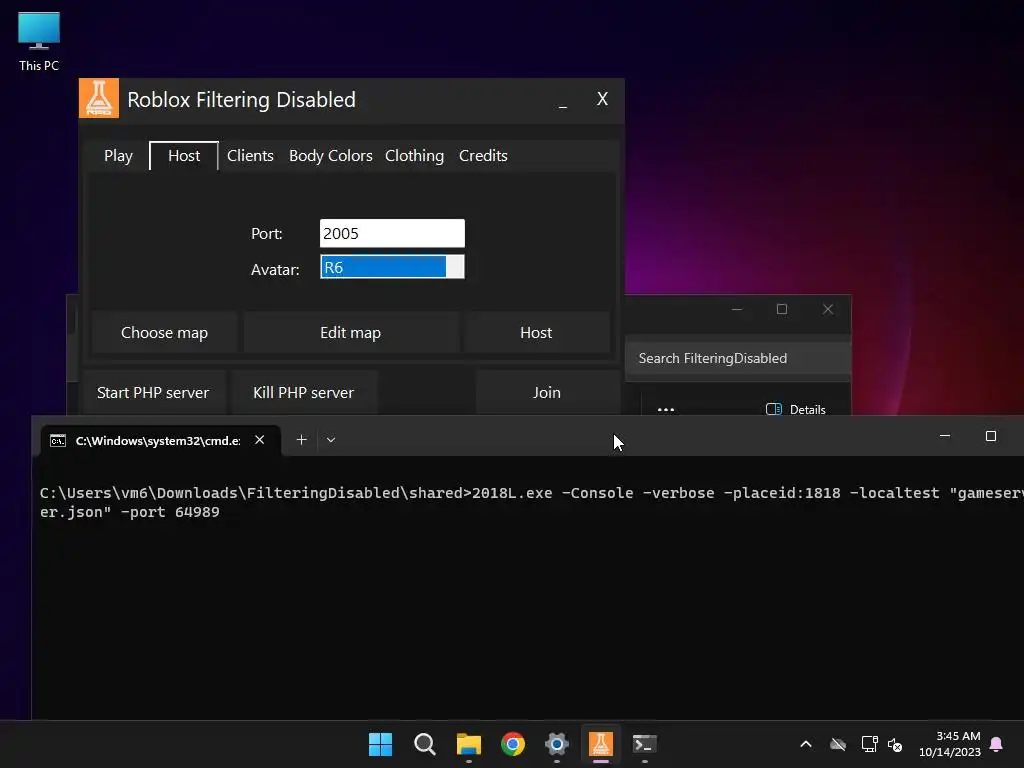Go to Body Colors tab

click(x=330, y=155)
